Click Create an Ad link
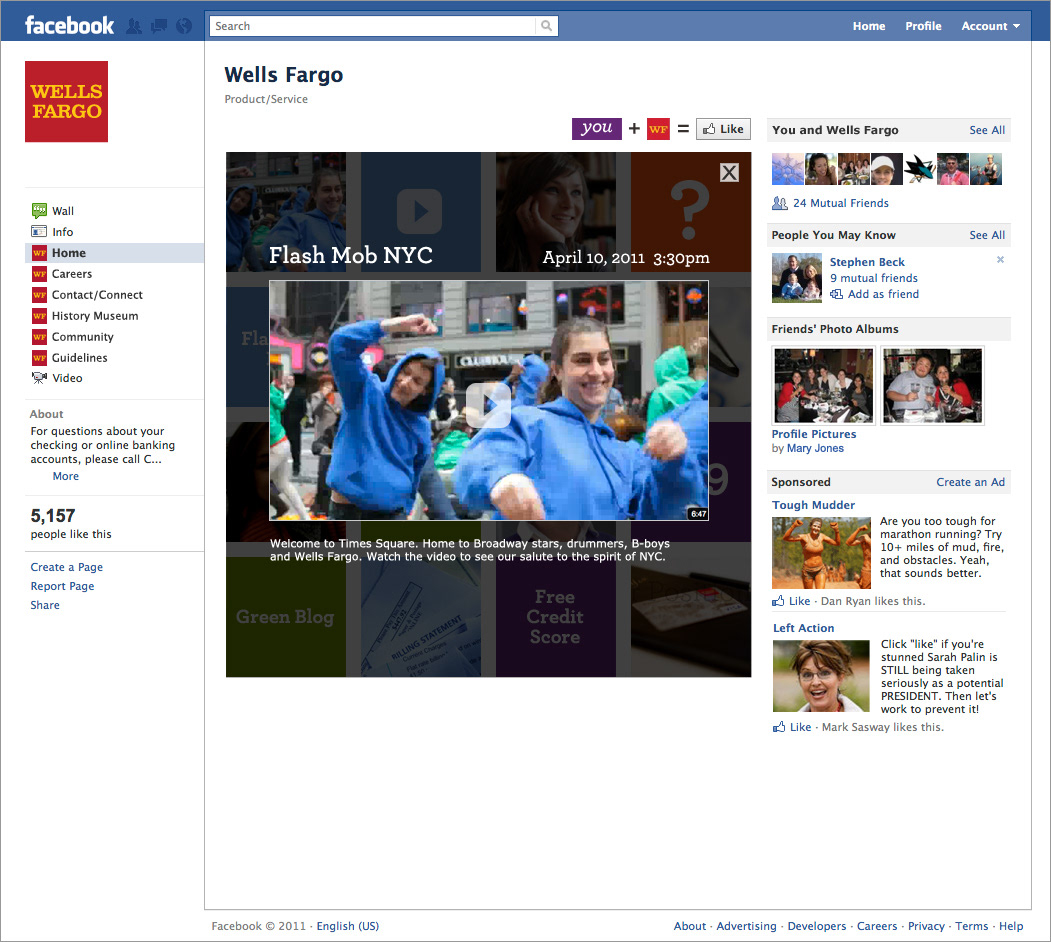The image size is (1051, 942). pyautogui.click(x=970, y=482)
